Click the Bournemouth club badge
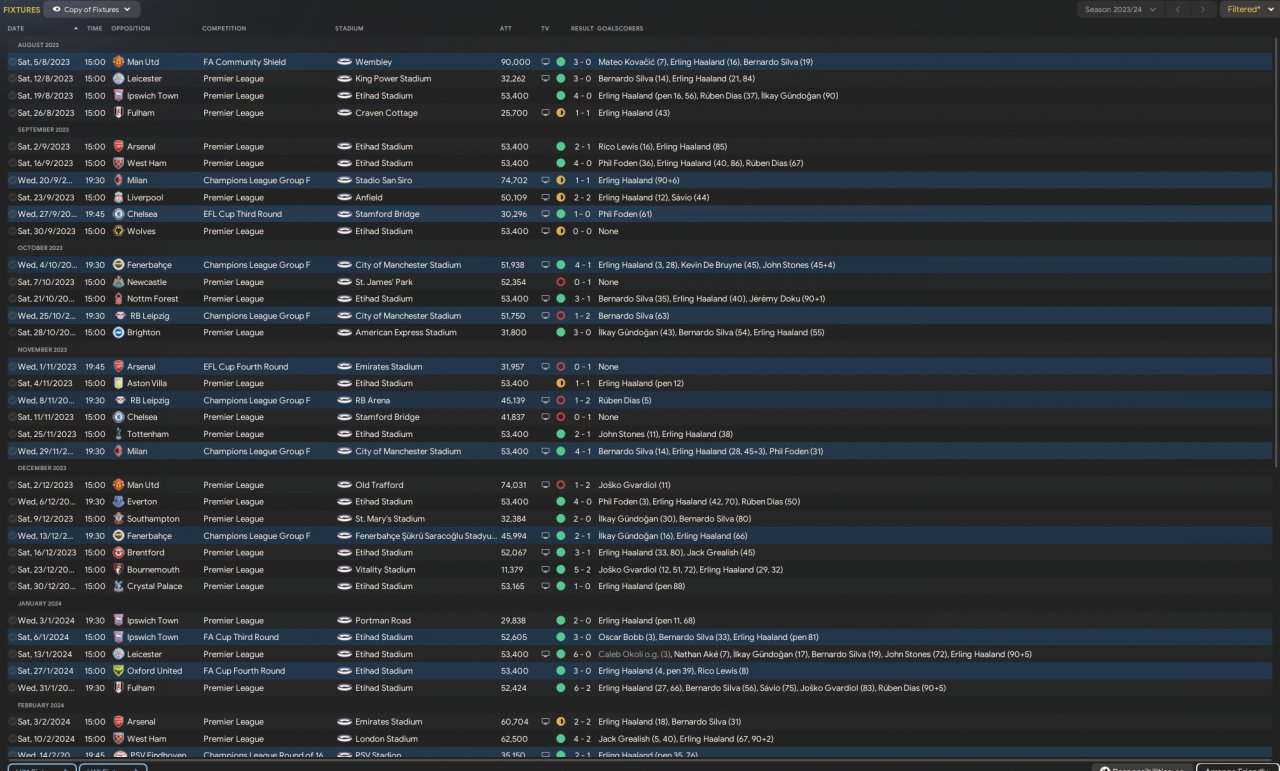 point(118,570)
